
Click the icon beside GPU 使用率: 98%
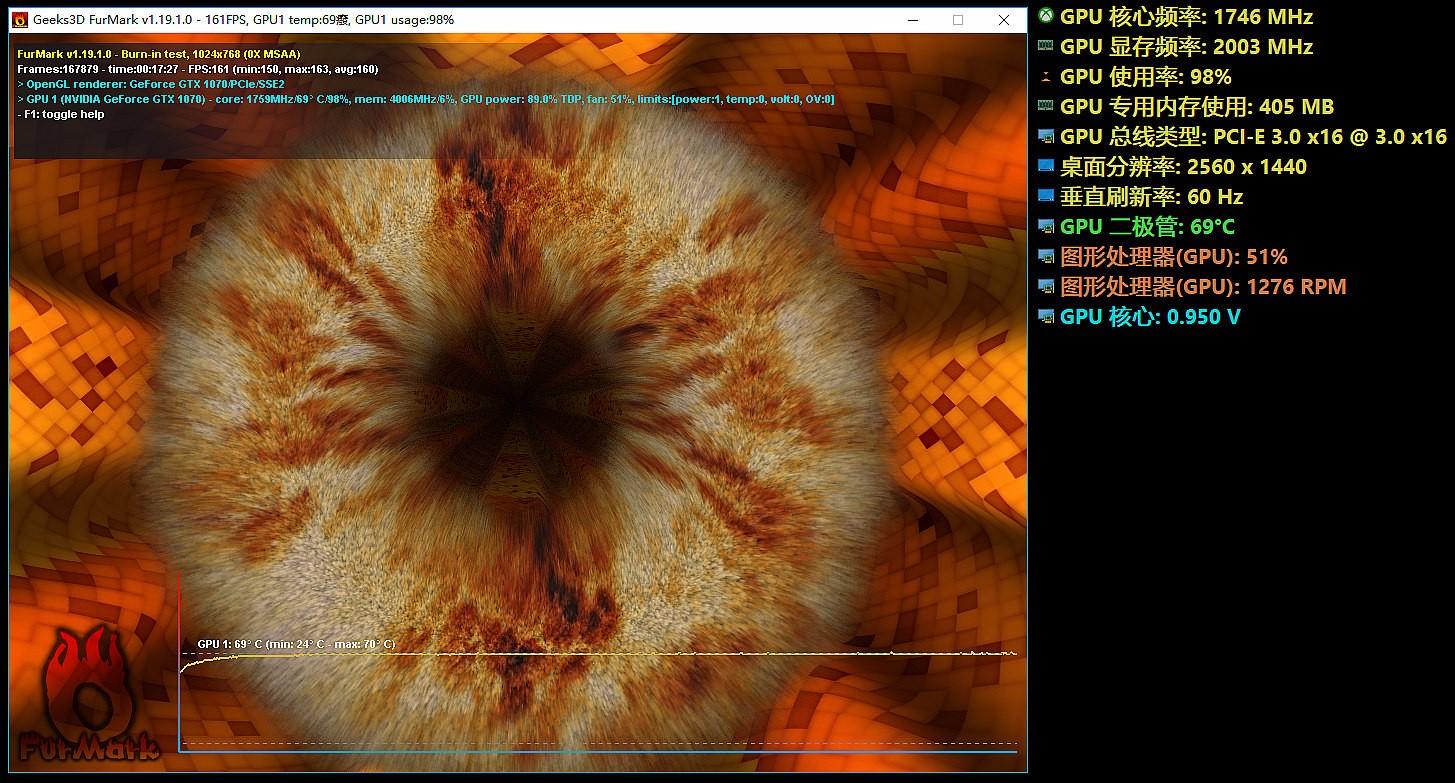point(1046,76)
